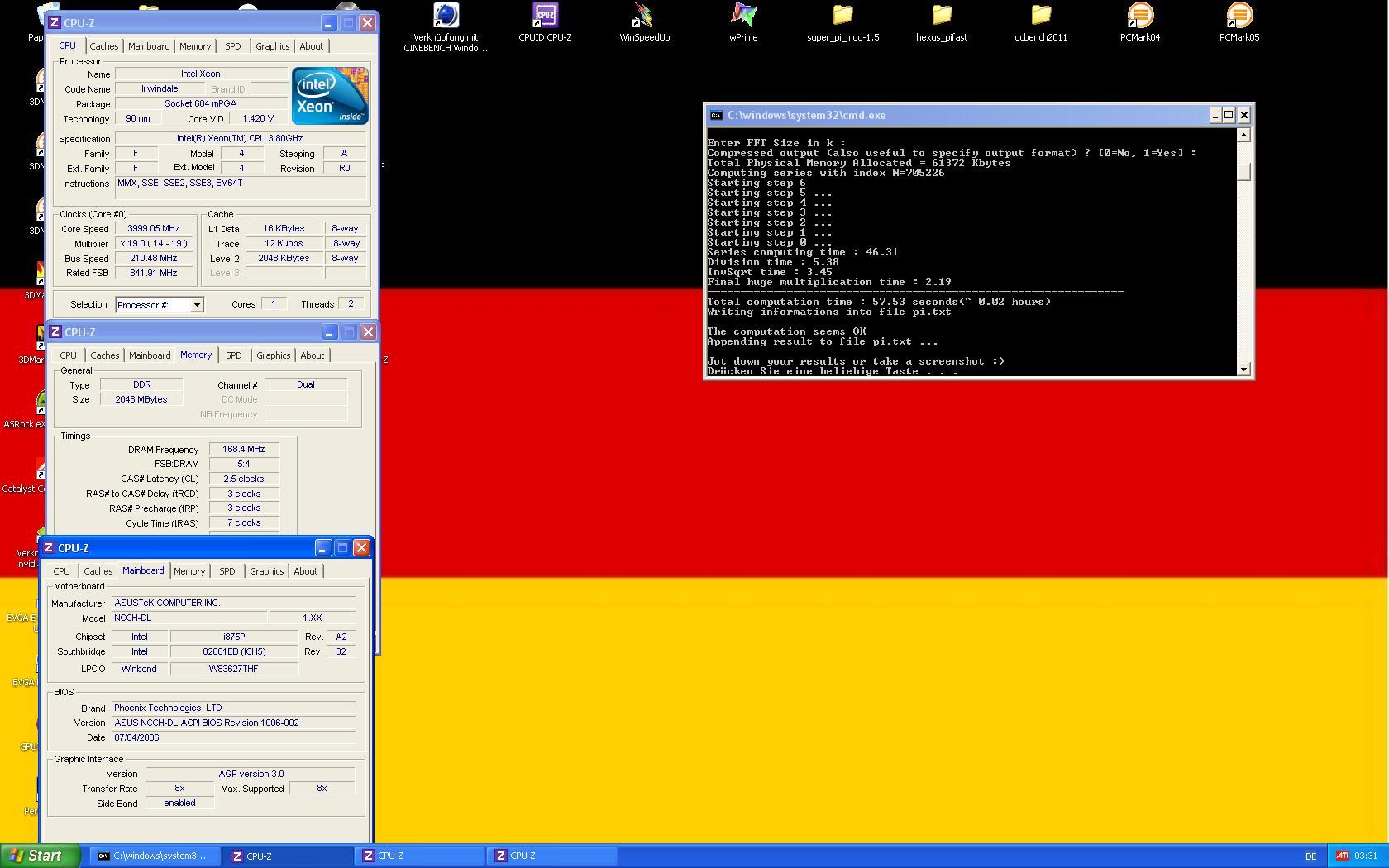Viewport: 1389px width, 868px height.
Task: Launch PCMark04 from the desktop
Action: [x=1140, y=22]
